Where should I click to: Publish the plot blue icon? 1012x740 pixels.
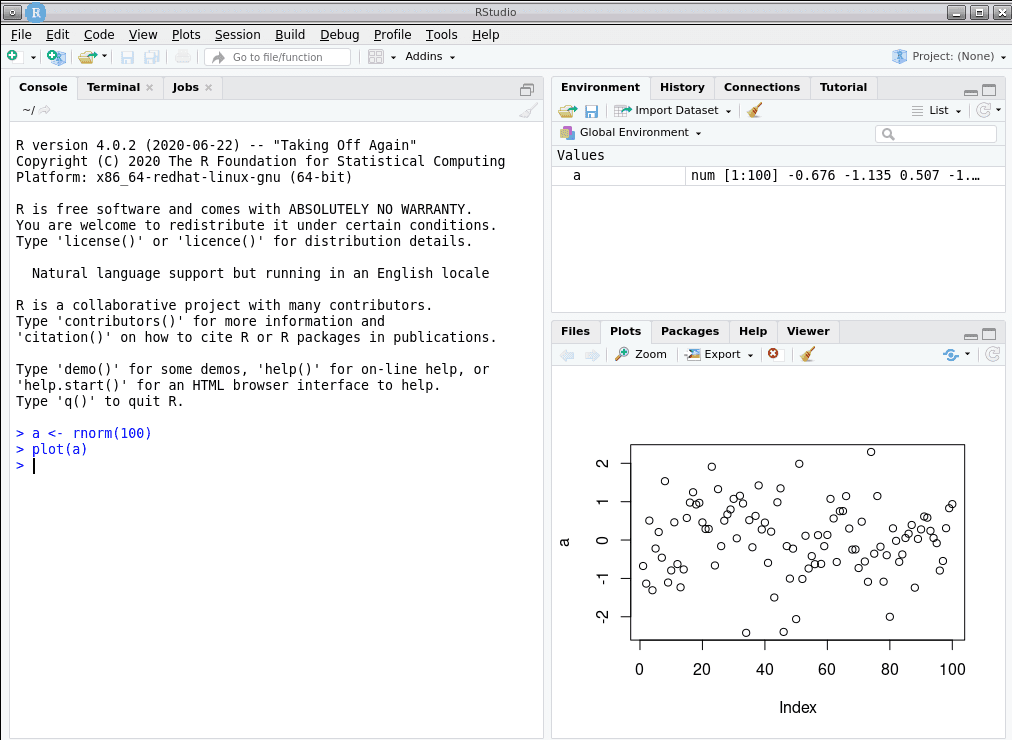click(951, 354)
